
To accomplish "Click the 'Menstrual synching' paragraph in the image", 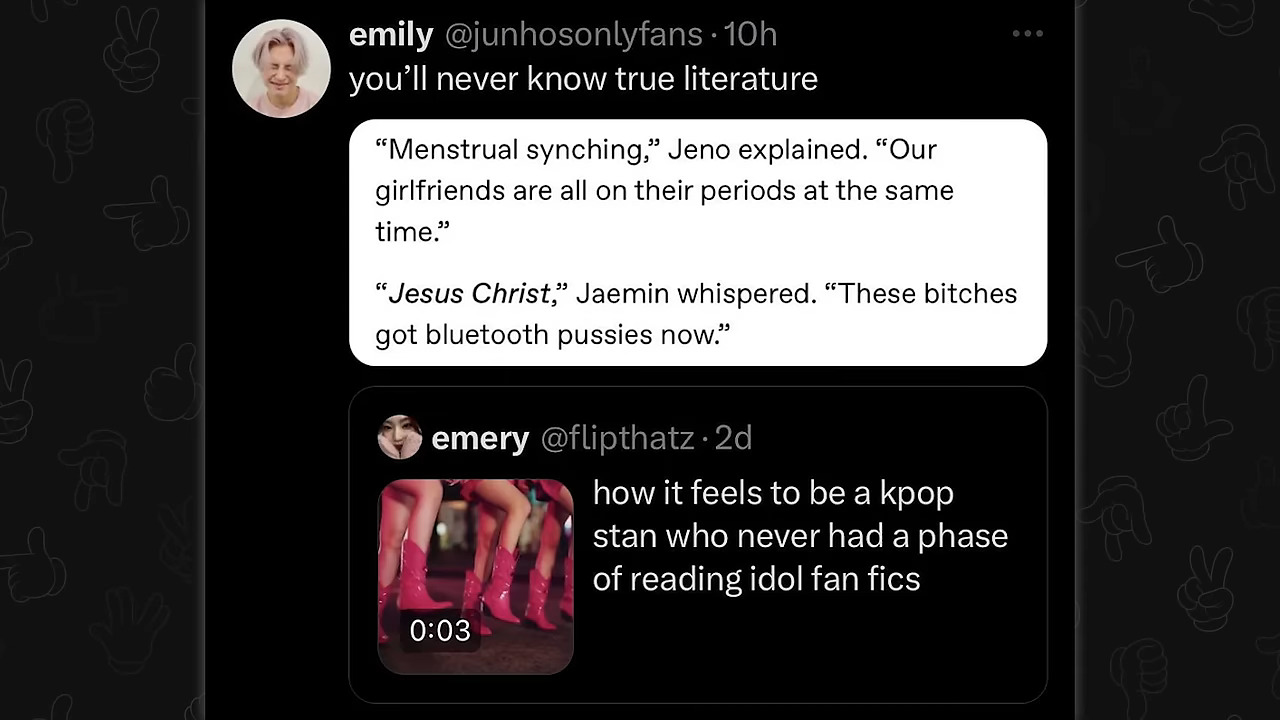I will coord(665,190).
